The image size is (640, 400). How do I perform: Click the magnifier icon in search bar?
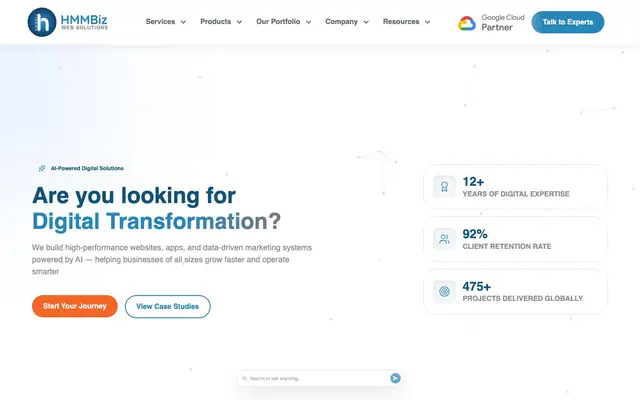click(x=244, y=378)
